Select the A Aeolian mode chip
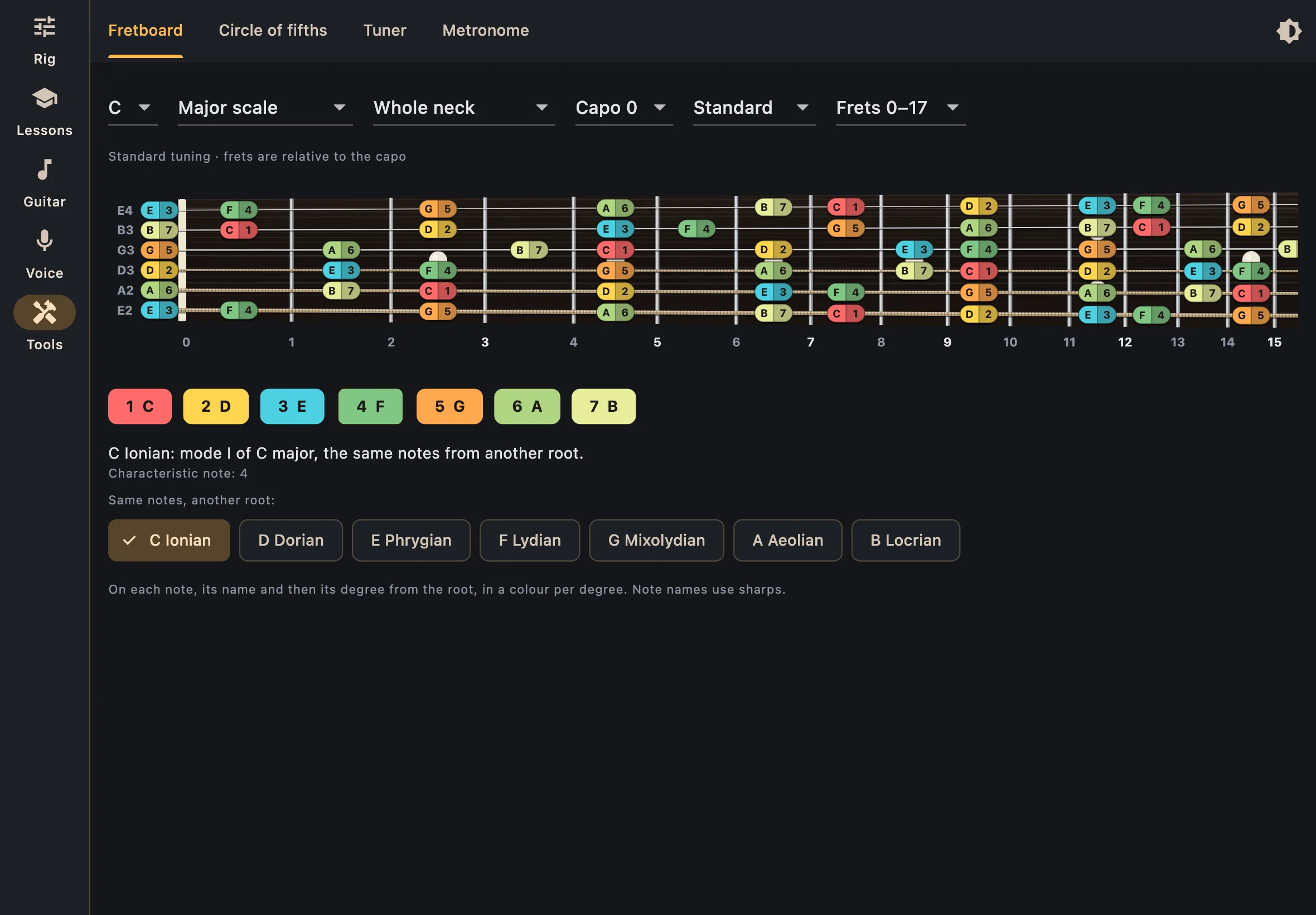1316x915 pixels. [x=788, y=540]
